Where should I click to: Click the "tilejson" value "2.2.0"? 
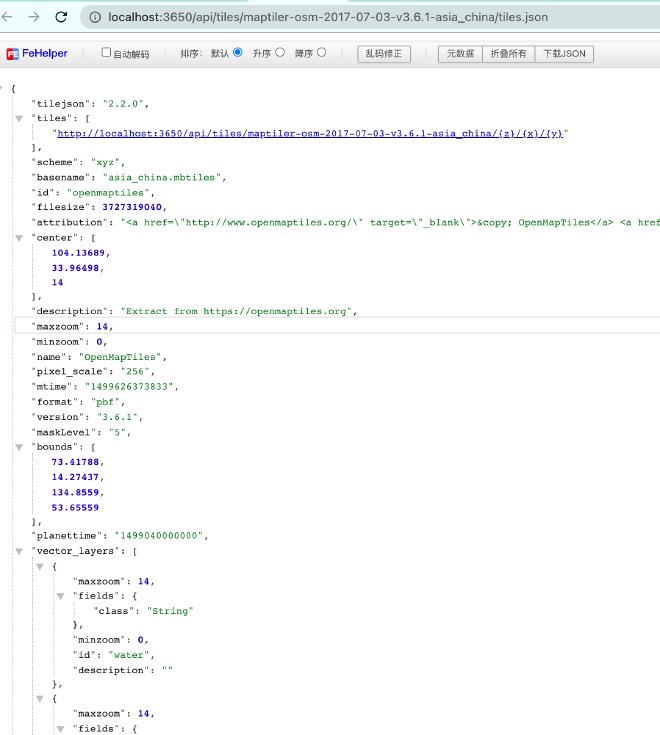(123, 104)
